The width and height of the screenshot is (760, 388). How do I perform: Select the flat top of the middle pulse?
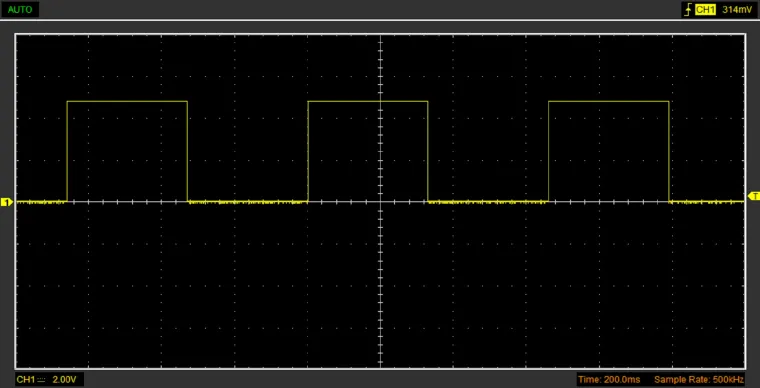coord(368,101)
